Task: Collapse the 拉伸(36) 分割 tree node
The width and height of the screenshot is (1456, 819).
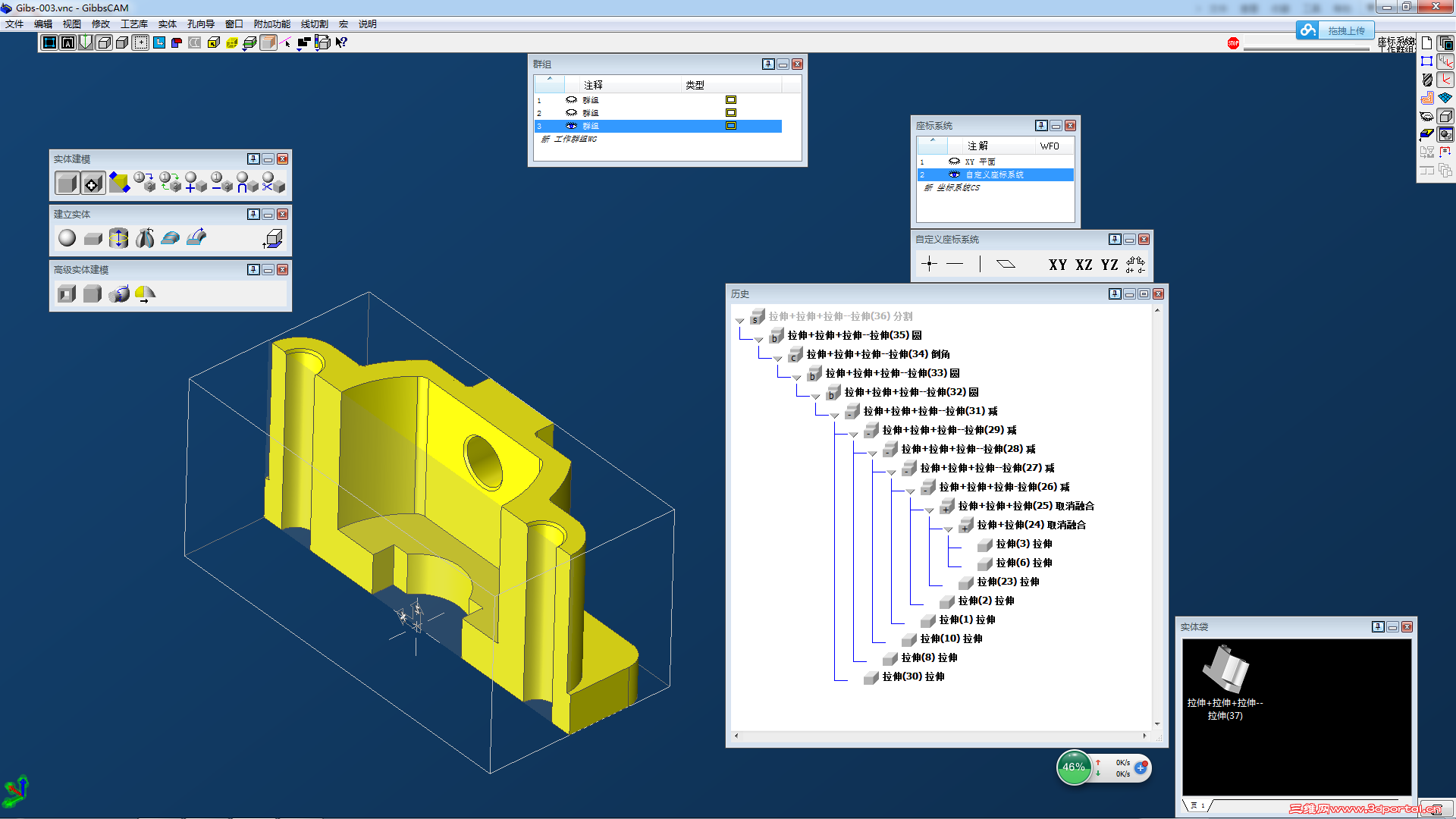Action: coord(740,320)
